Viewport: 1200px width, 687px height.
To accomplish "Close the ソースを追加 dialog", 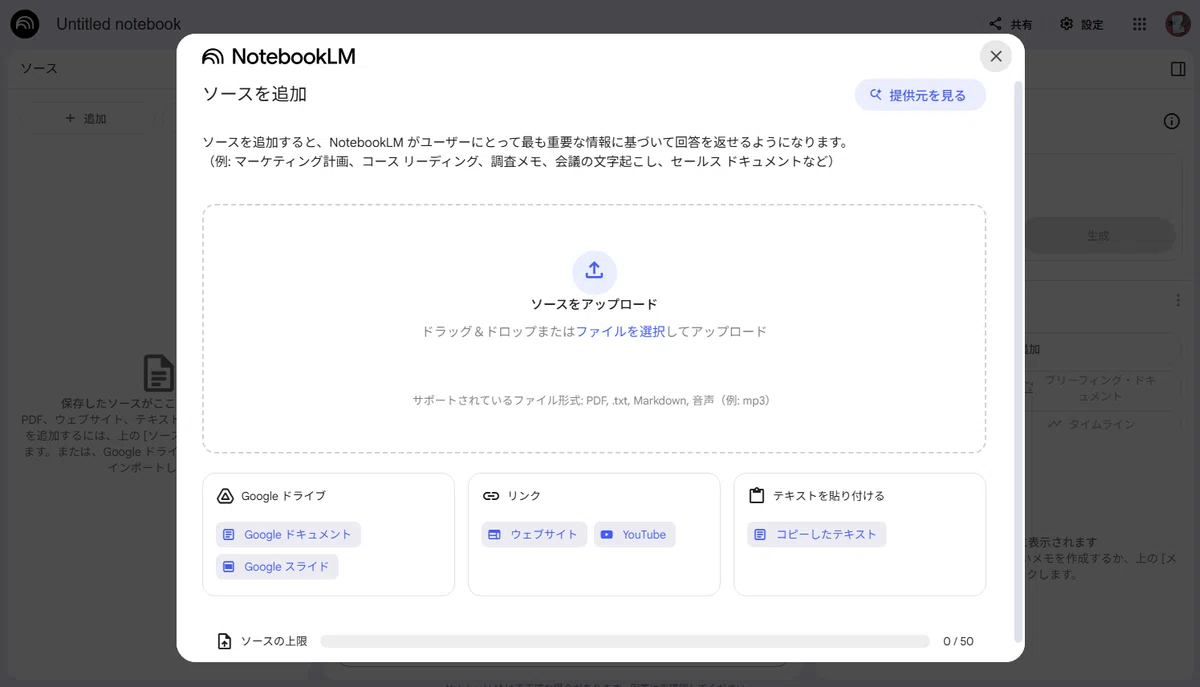I will pos(995,56).
